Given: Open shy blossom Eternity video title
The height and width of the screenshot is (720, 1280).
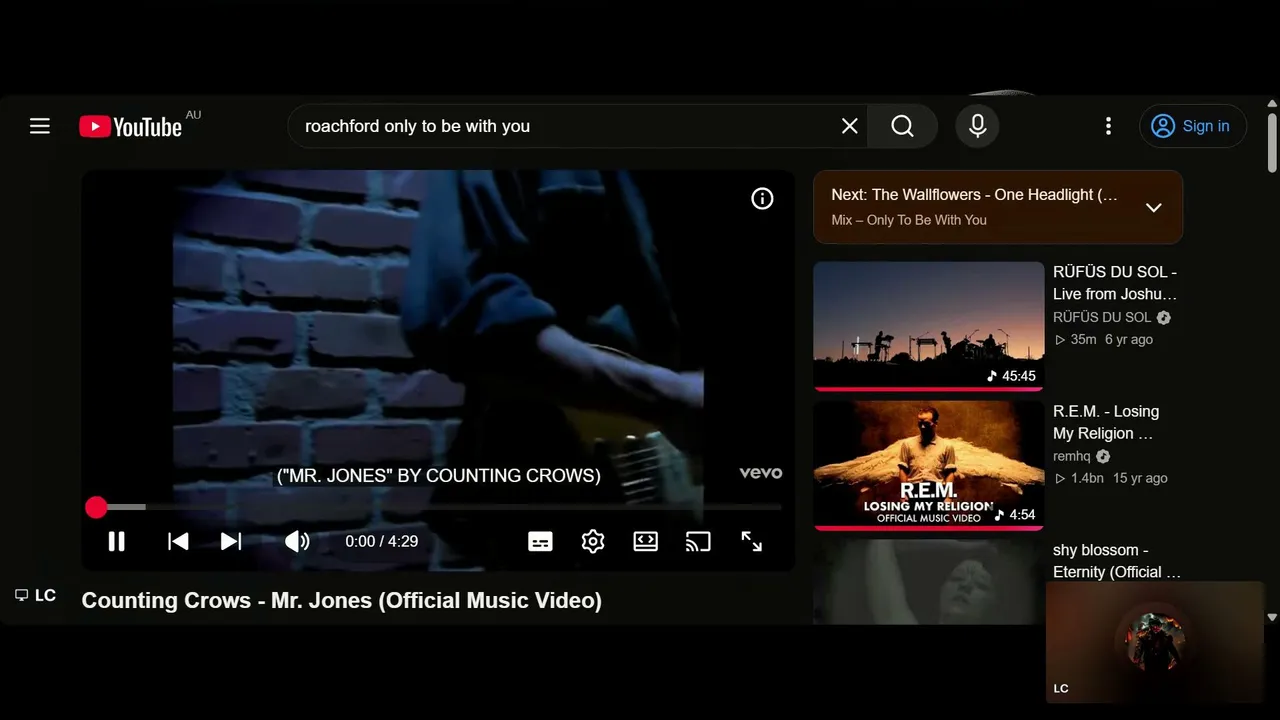Looking at the screenshot, I should tap(1117, 561).
